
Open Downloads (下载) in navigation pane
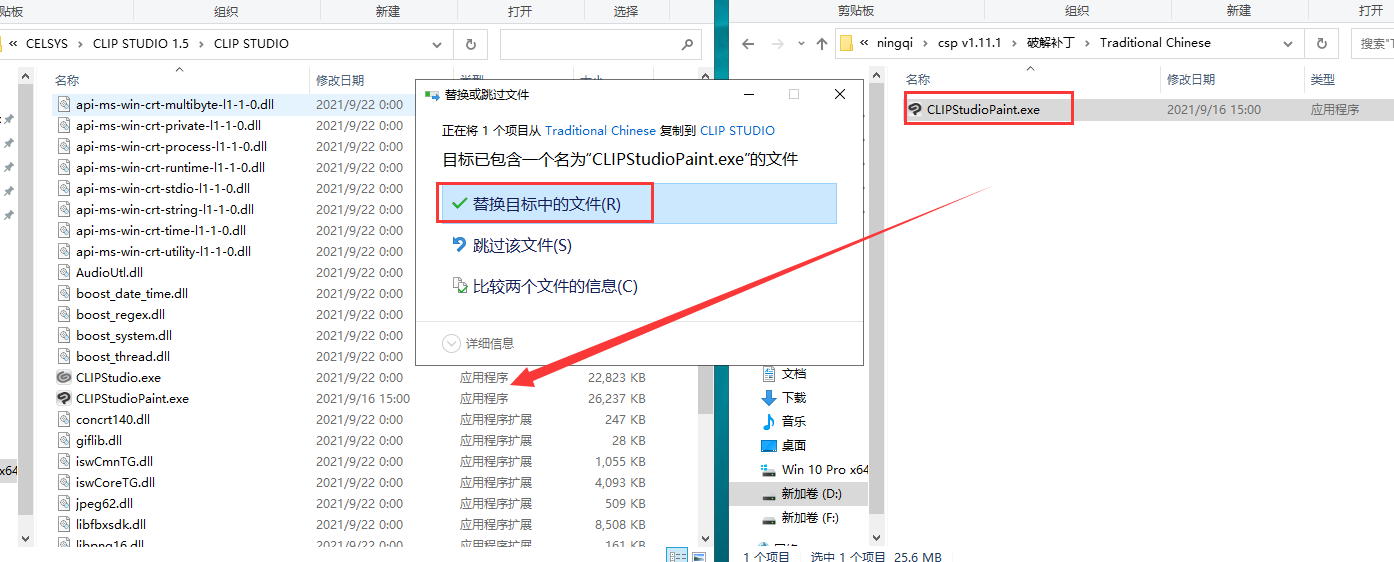(x=795, y=397)
